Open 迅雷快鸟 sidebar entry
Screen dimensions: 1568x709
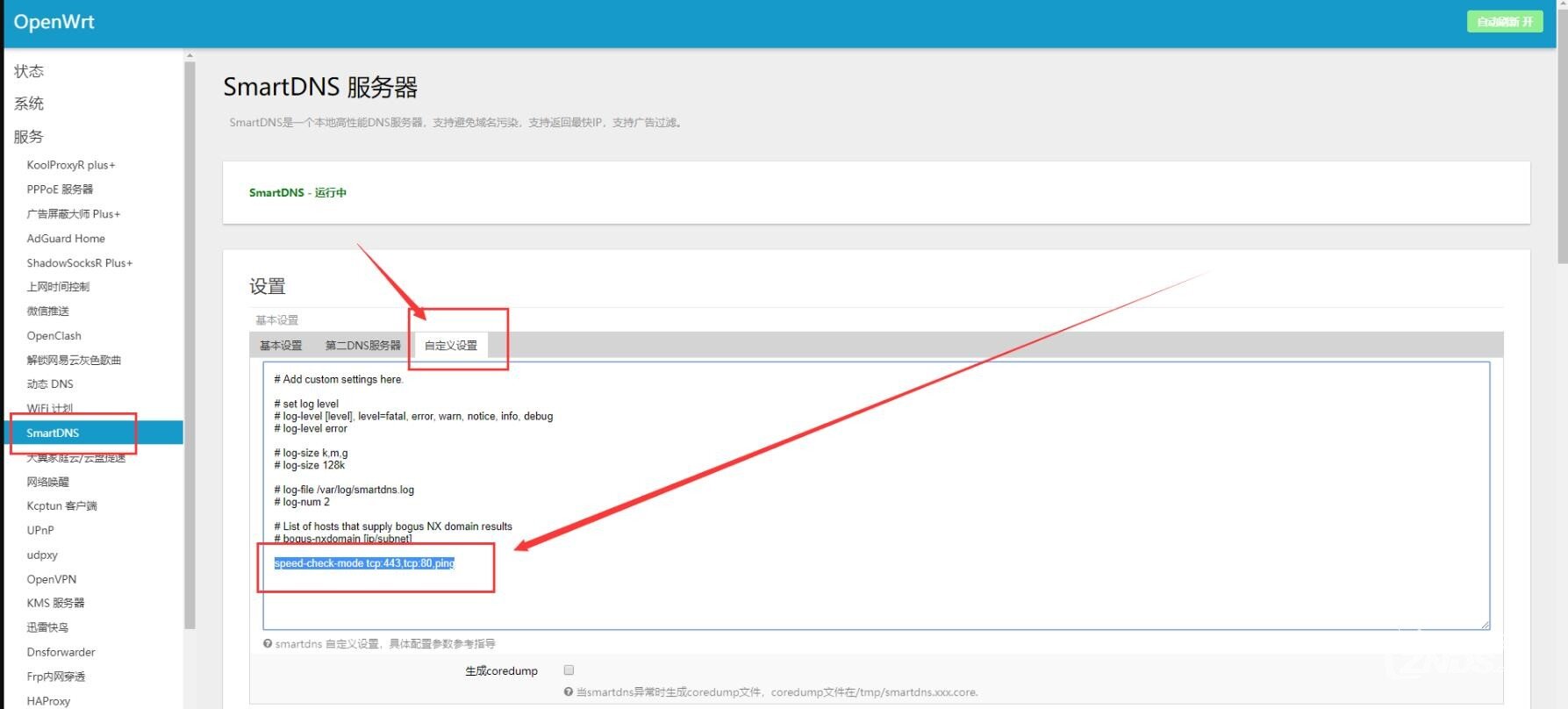click(47, 627)
